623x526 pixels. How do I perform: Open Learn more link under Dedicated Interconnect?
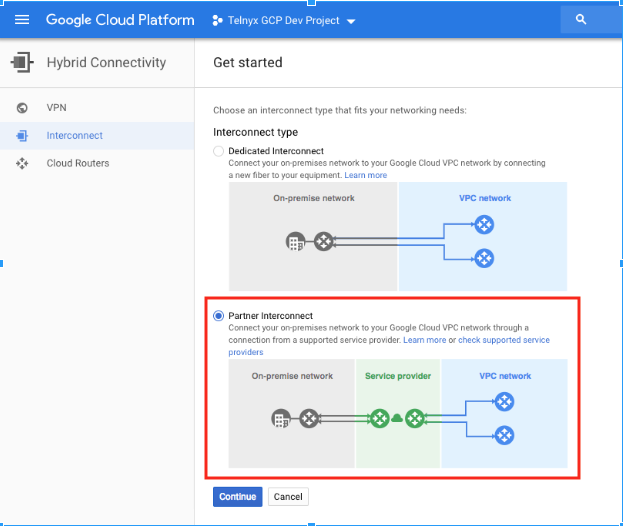click(366, 175)
